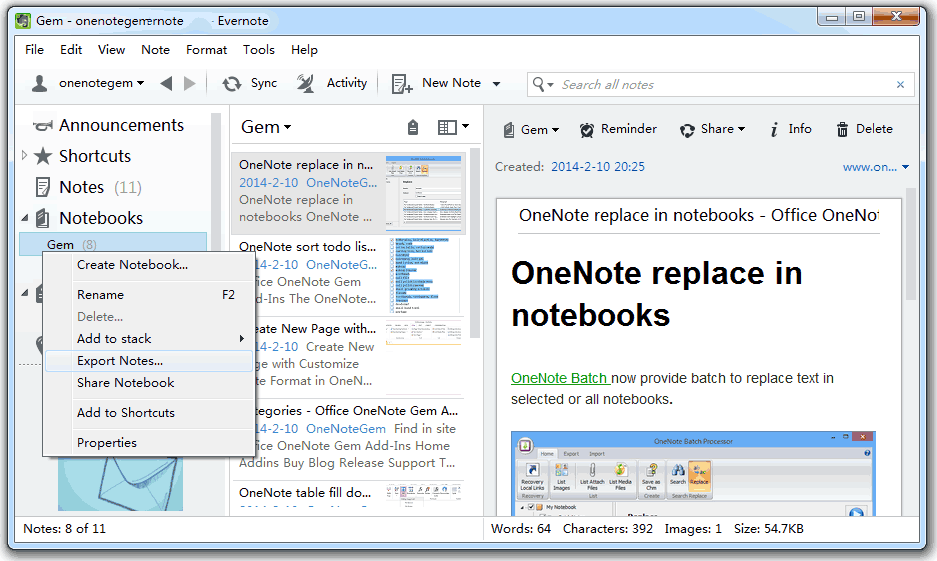Click the OneNote Batch Processor screenshot image
The width and height of the screenshot is (937, 561).
point(693,473)
